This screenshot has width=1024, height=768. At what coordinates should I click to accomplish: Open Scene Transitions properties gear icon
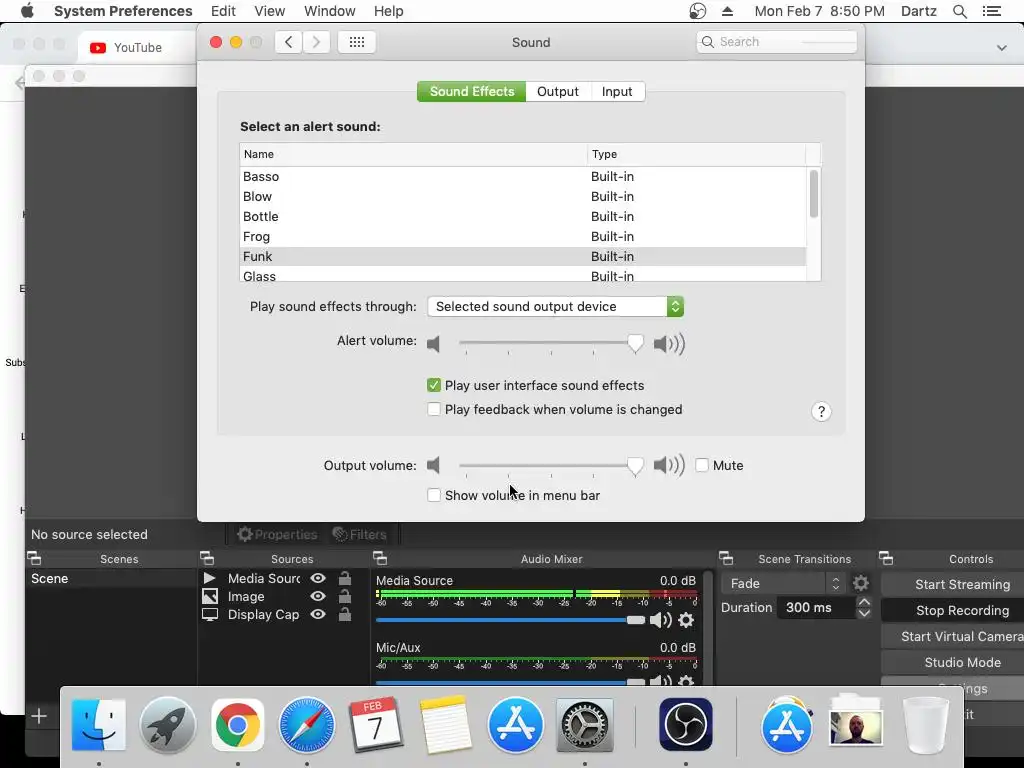point(861,583)
